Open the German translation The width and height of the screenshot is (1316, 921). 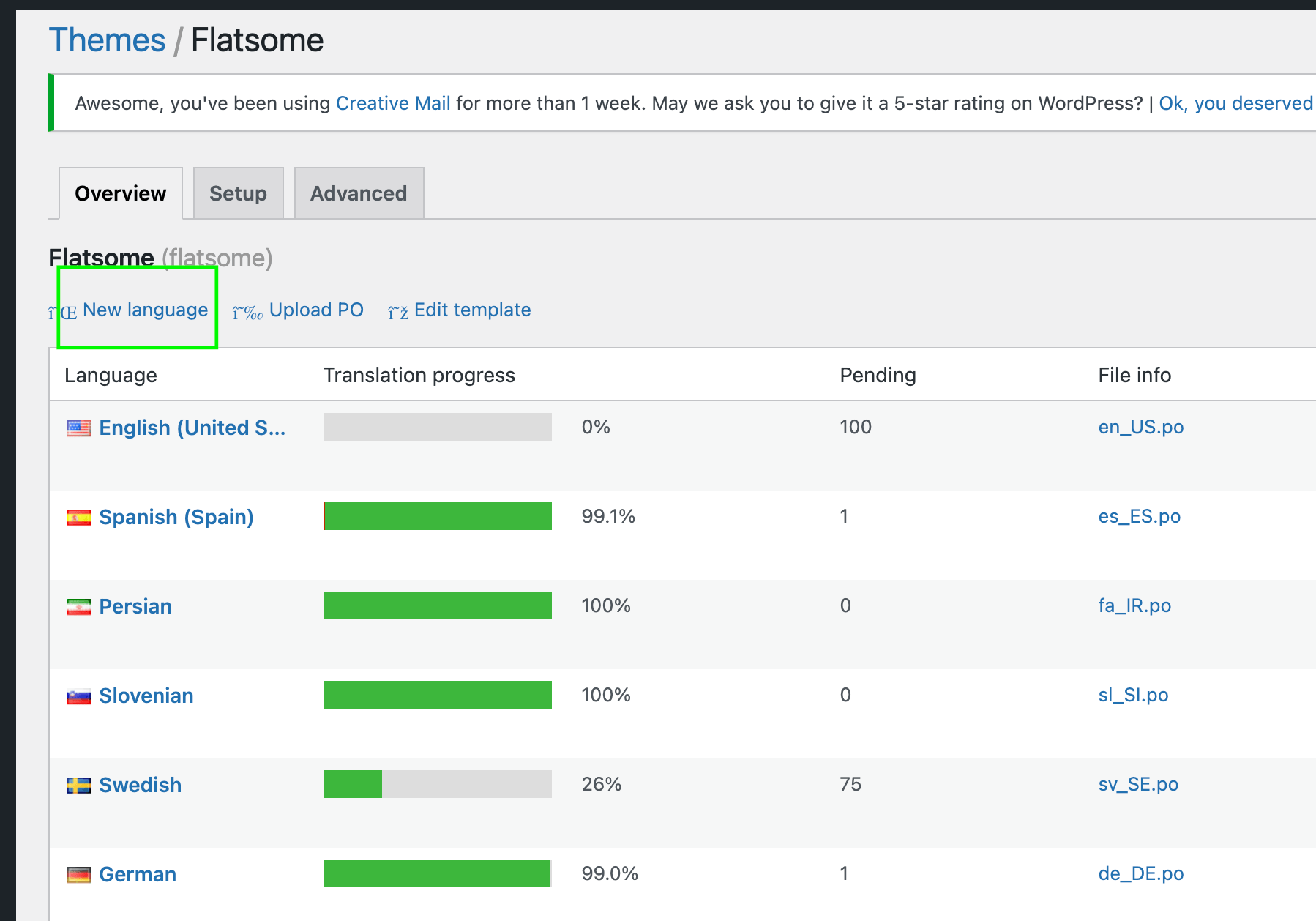pos(138,874)
